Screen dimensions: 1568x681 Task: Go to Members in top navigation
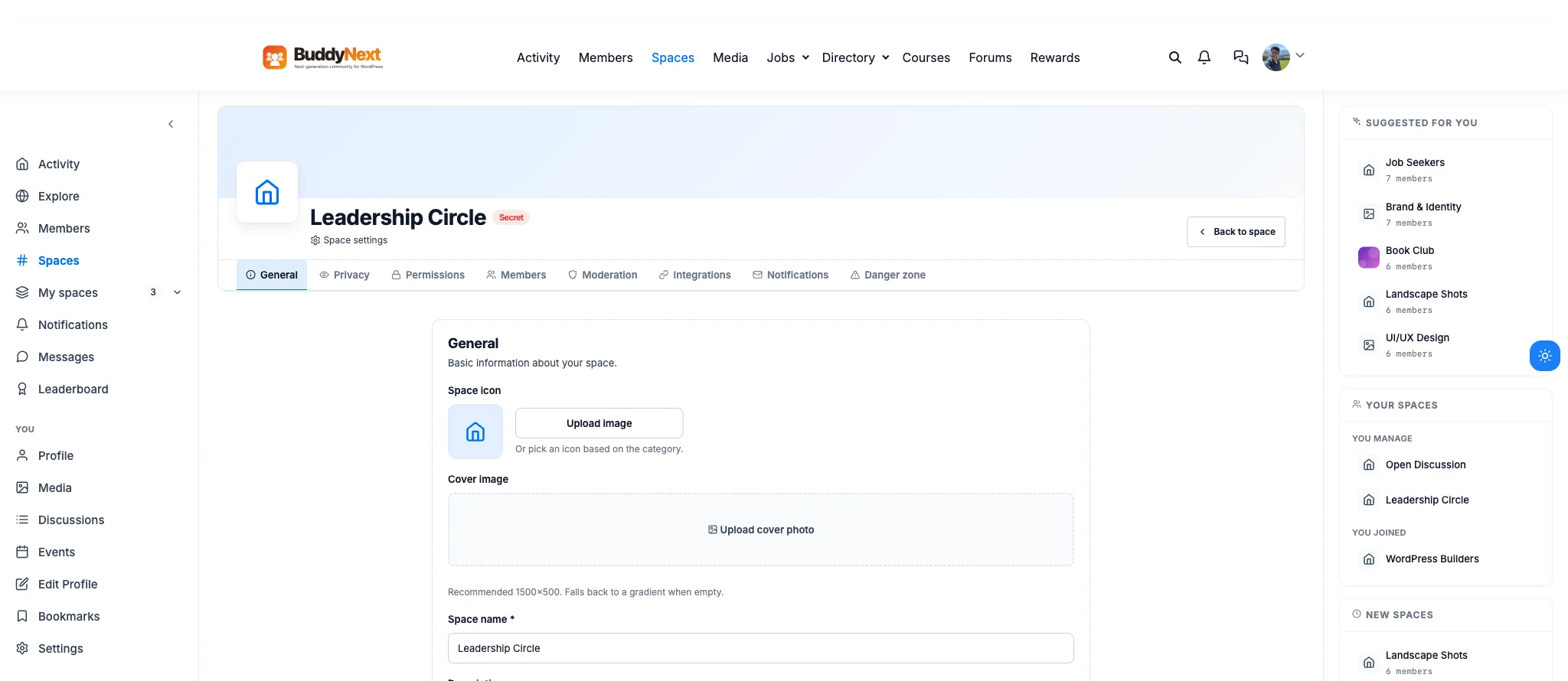point(606,57)
